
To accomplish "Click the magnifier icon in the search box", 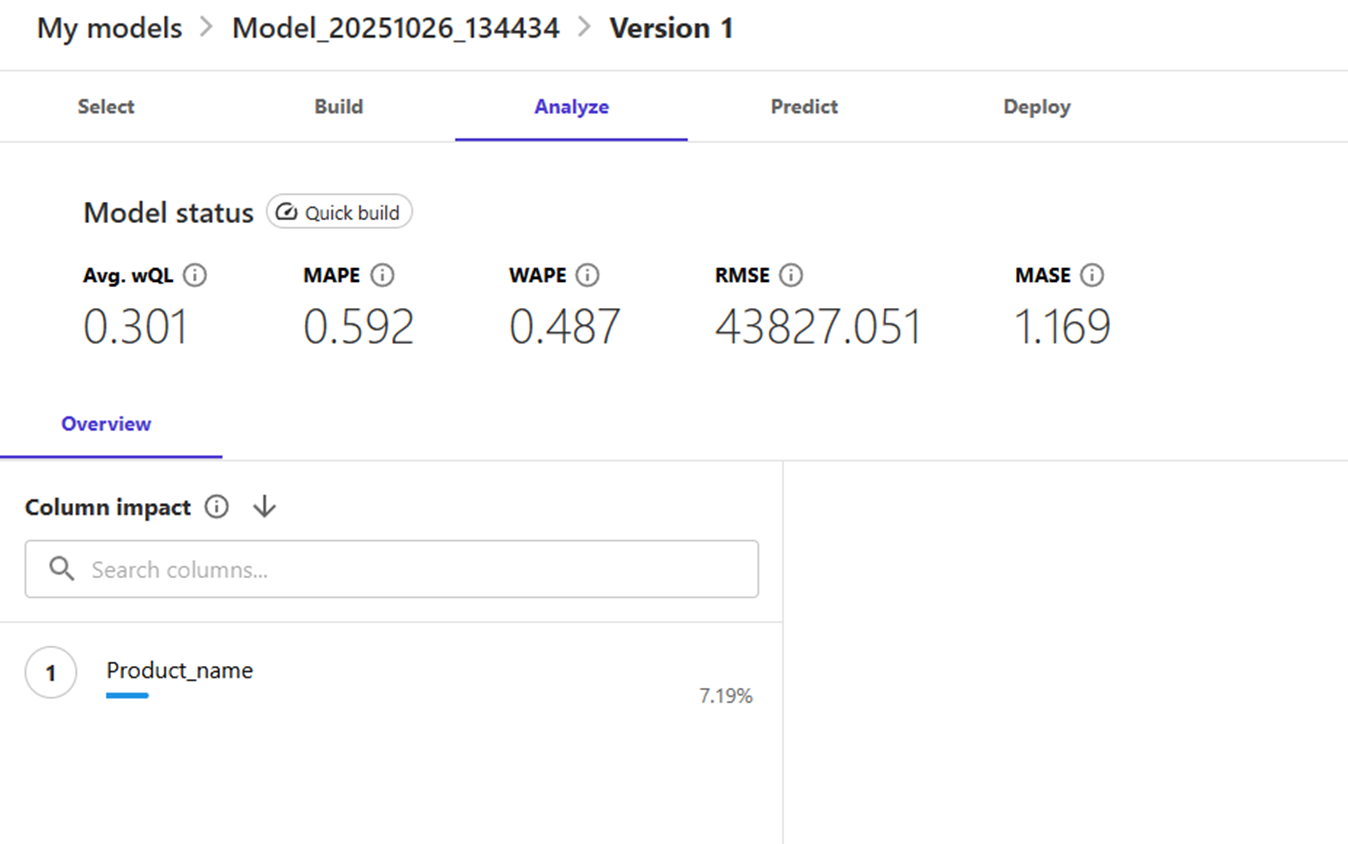I will pyautogui.click(x=62, y=569).
